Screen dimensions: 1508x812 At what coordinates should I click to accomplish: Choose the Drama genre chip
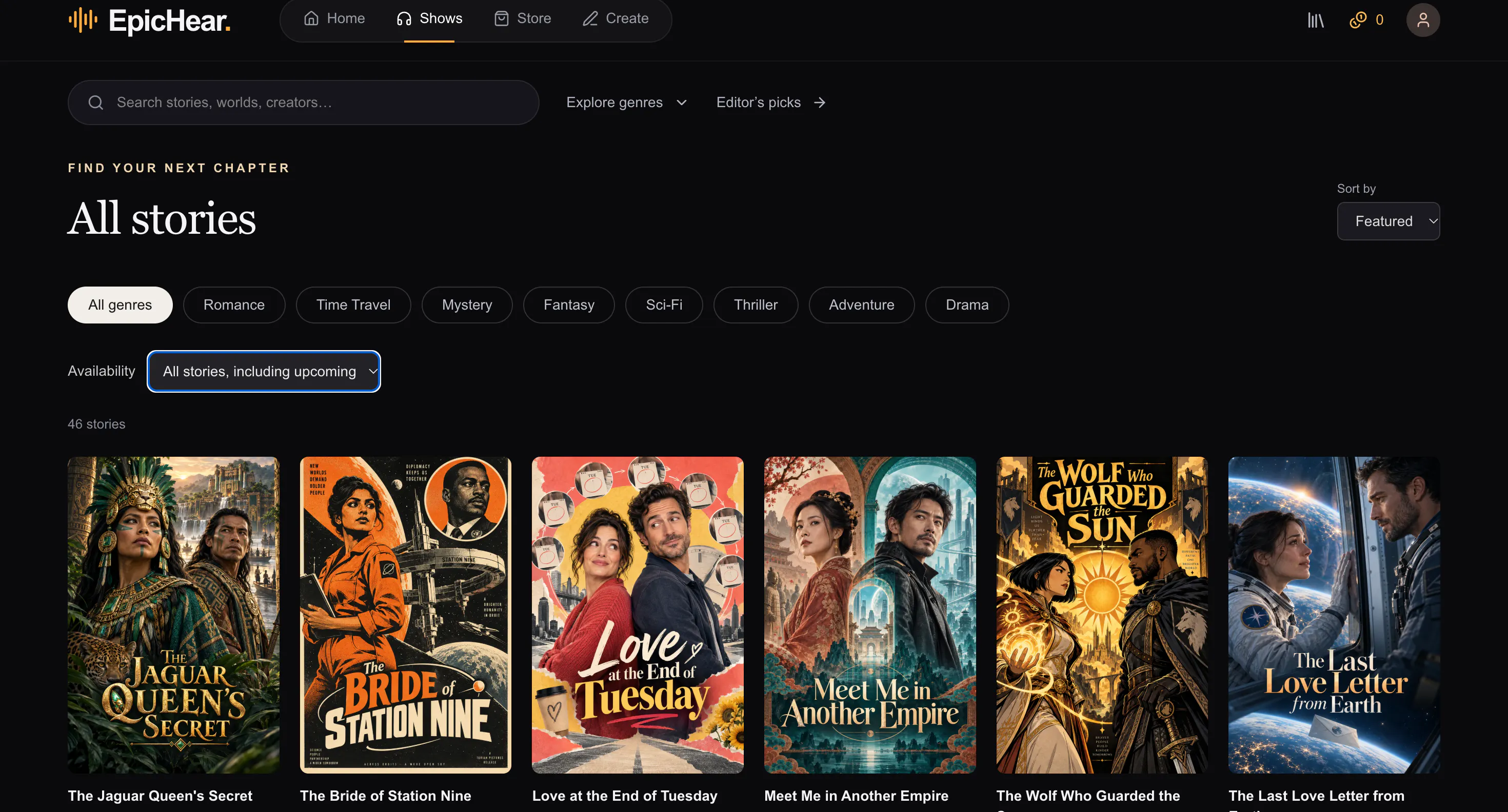[x=967, y=305]
